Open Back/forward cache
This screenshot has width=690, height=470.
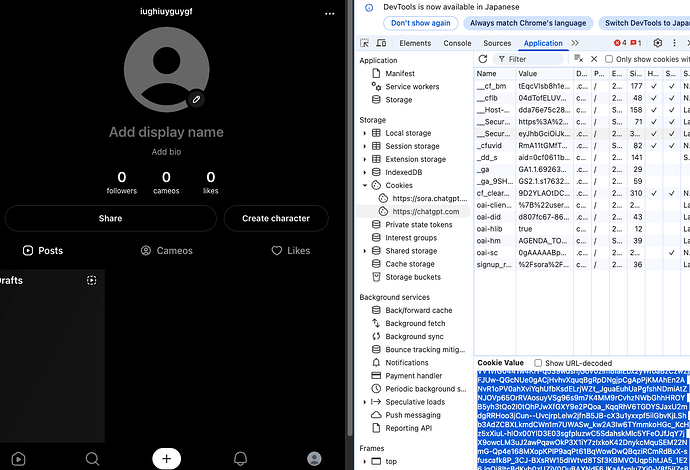(x=418, y=310)
